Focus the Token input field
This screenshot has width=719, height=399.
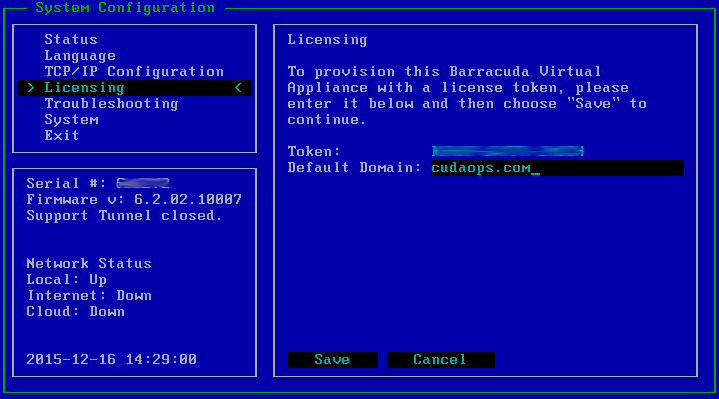pyautogui.click(x=507, y=151)
